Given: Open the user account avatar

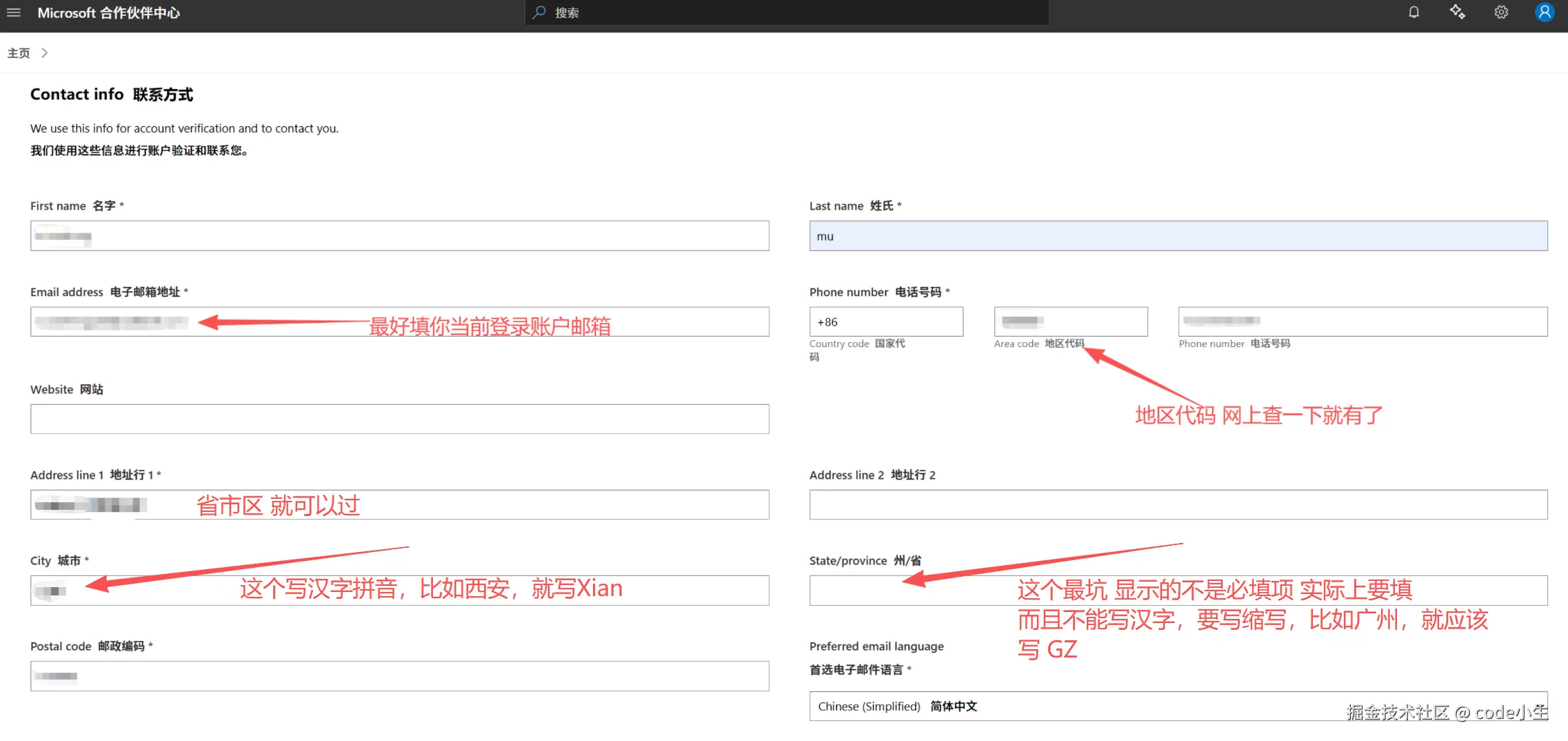Looking at the screenshot, I should pos(1545,12).
